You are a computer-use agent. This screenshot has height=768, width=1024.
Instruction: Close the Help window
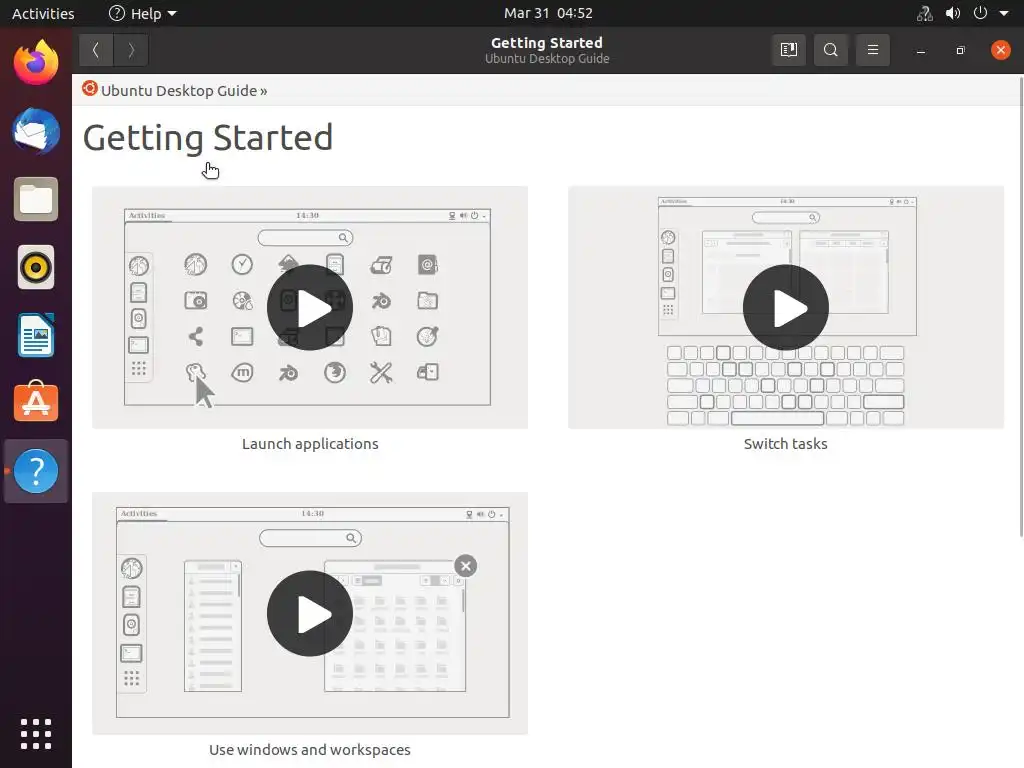[1000, 50]
